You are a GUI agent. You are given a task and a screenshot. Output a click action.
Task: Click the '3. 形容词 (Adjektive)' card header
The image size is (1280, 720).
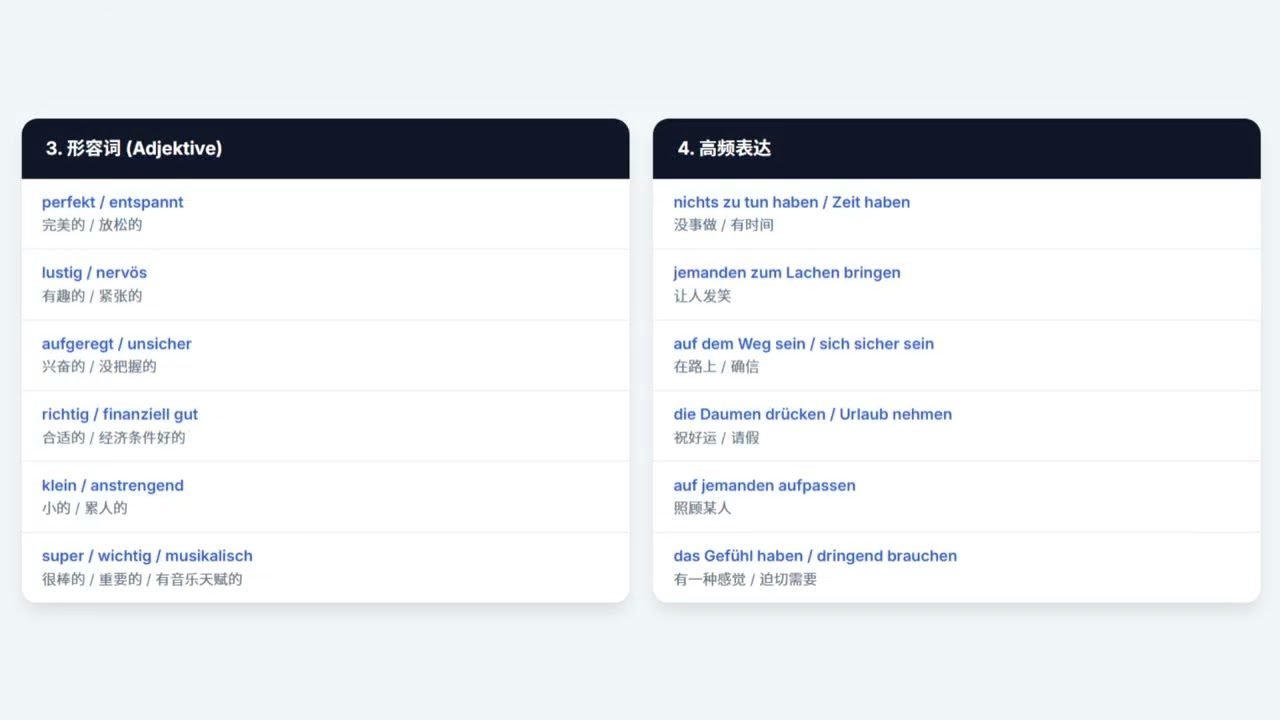325,148
